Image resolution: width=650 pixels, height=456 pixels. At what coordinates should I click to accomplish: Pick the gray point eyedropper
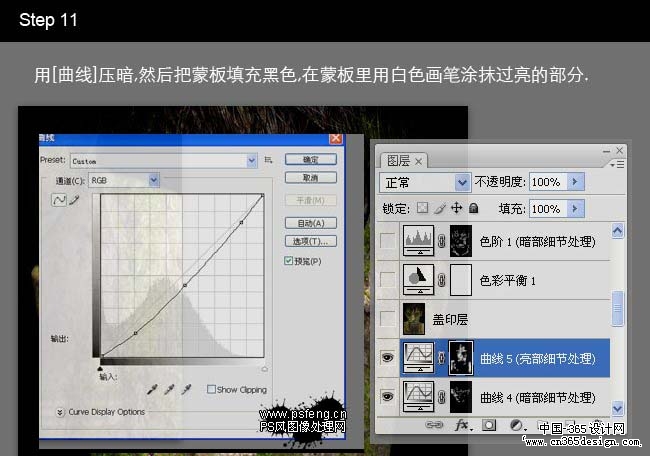coord(169,389)
